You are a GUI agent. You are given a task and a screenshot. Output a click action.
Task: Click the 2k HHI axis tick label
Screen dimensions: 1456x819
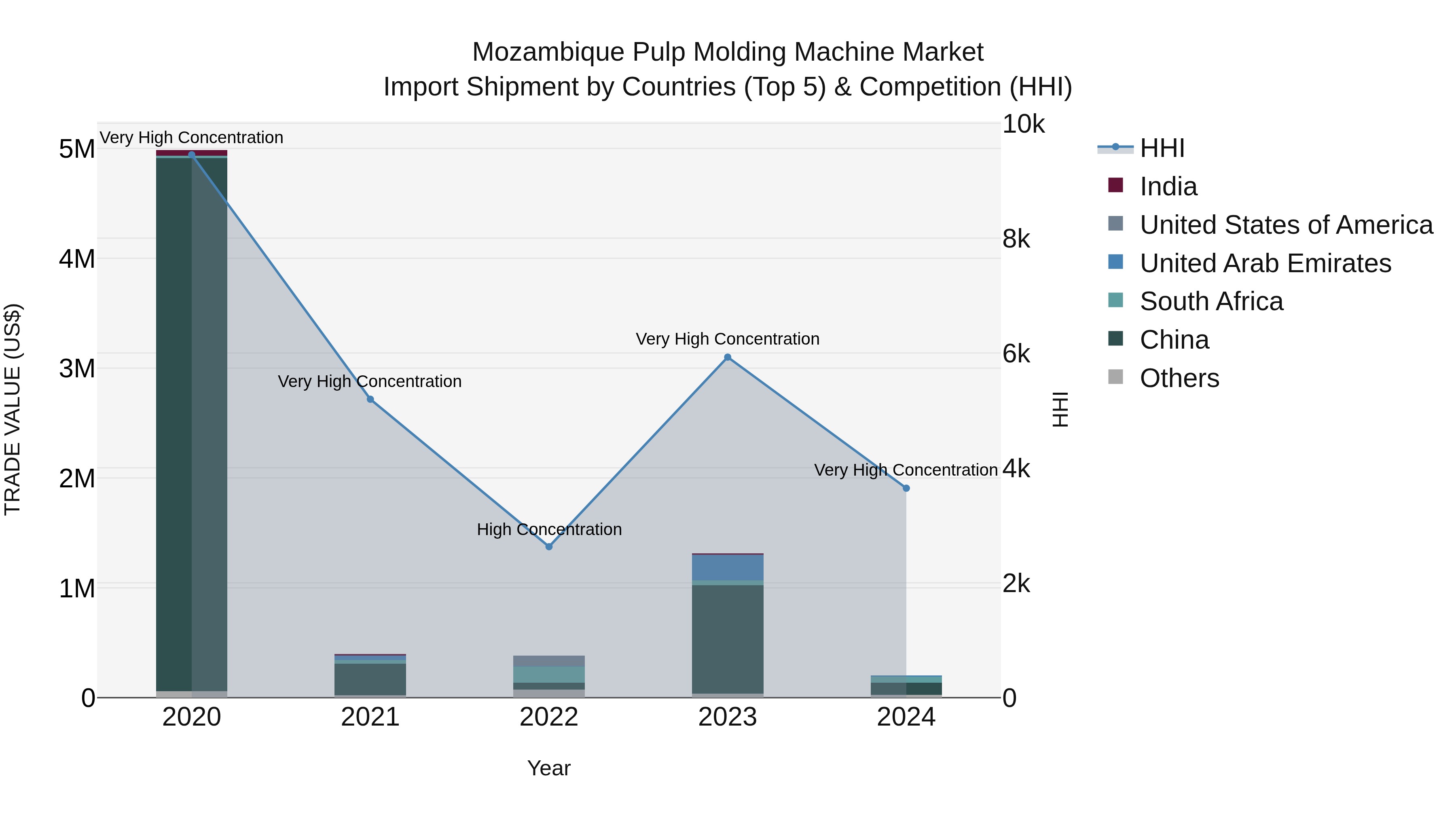1016,583
